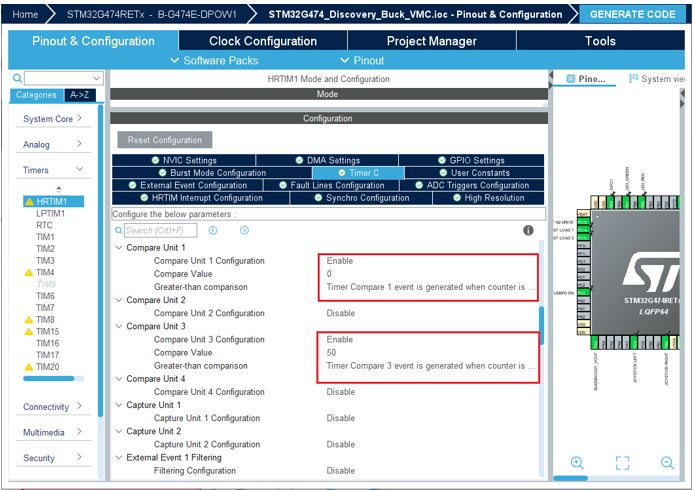Click the search magnifier icon in categories panel
Screen dimensions: 694x490
[17, 78]
